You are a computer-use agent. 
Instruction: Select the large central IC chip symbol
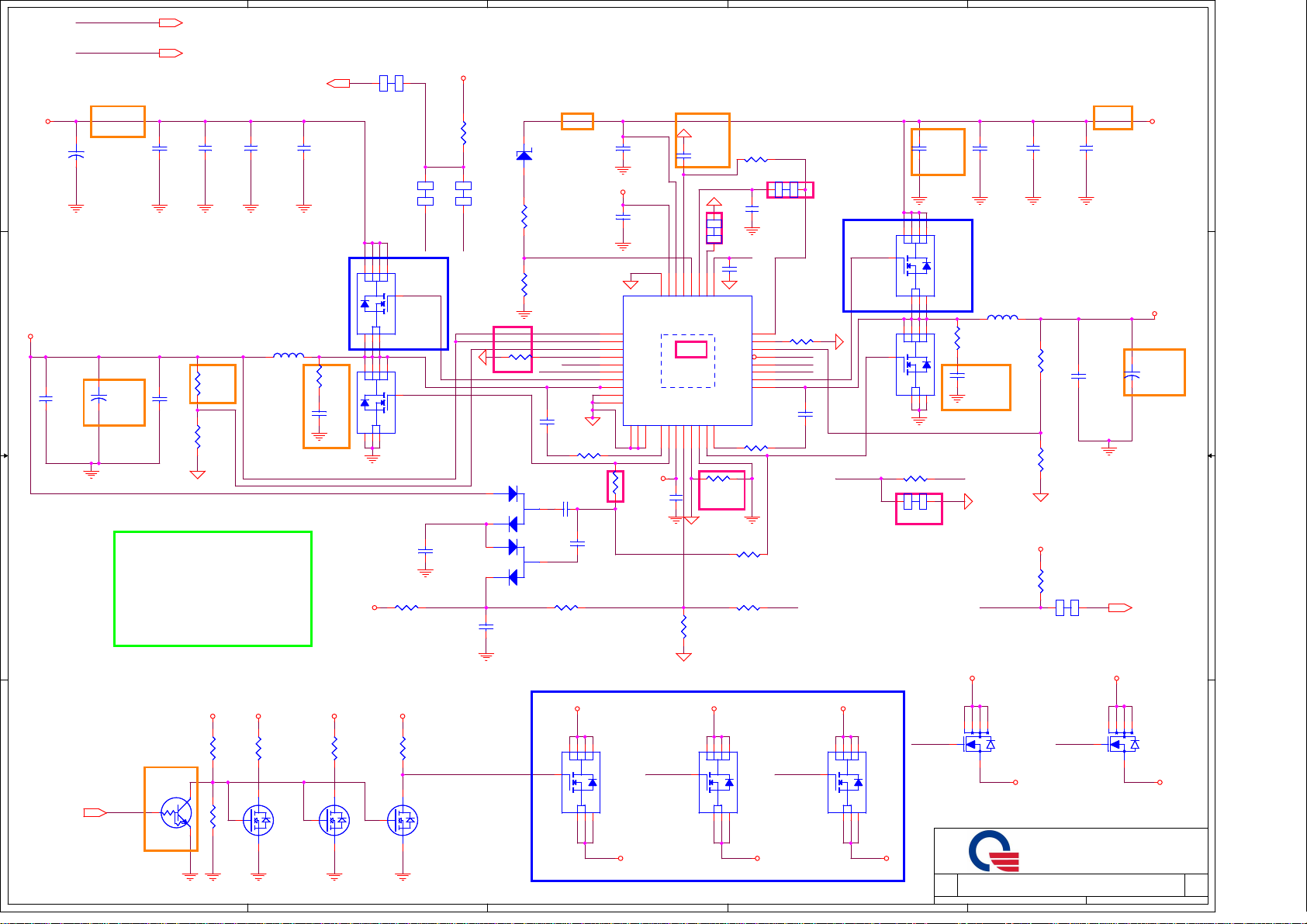(687, 360)
